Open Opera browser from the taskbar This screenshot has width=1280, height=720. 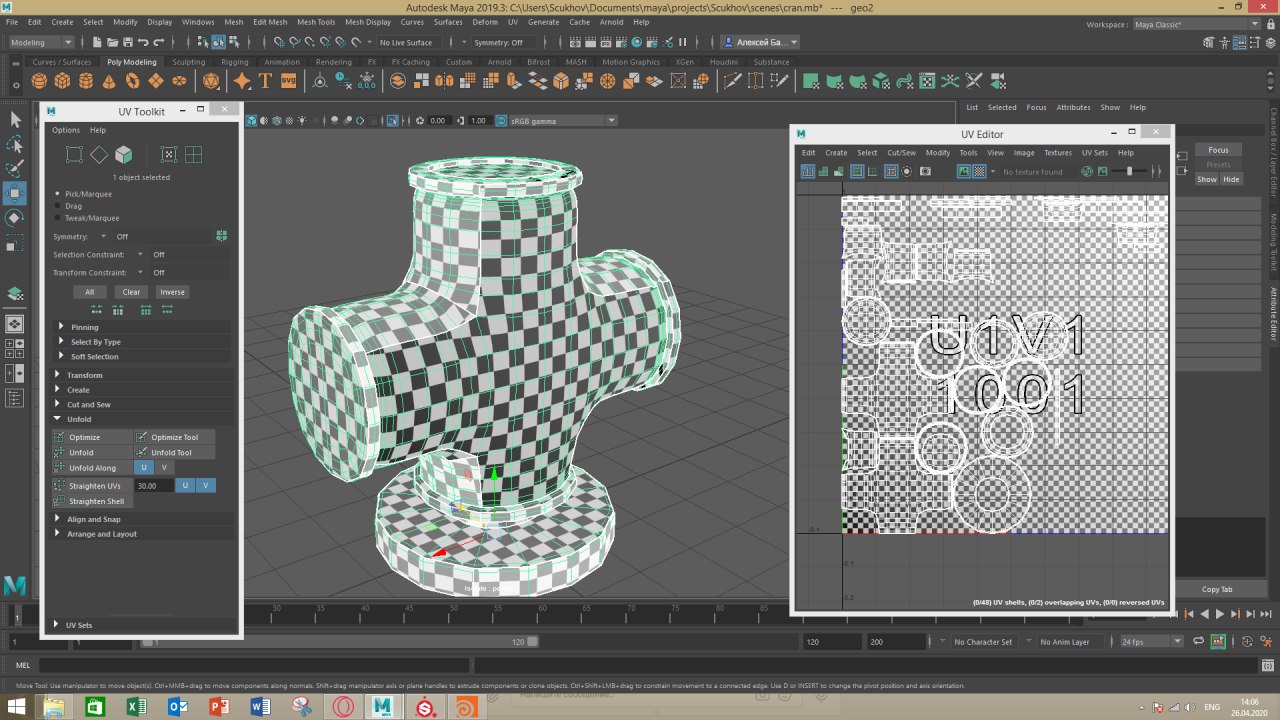341,707
